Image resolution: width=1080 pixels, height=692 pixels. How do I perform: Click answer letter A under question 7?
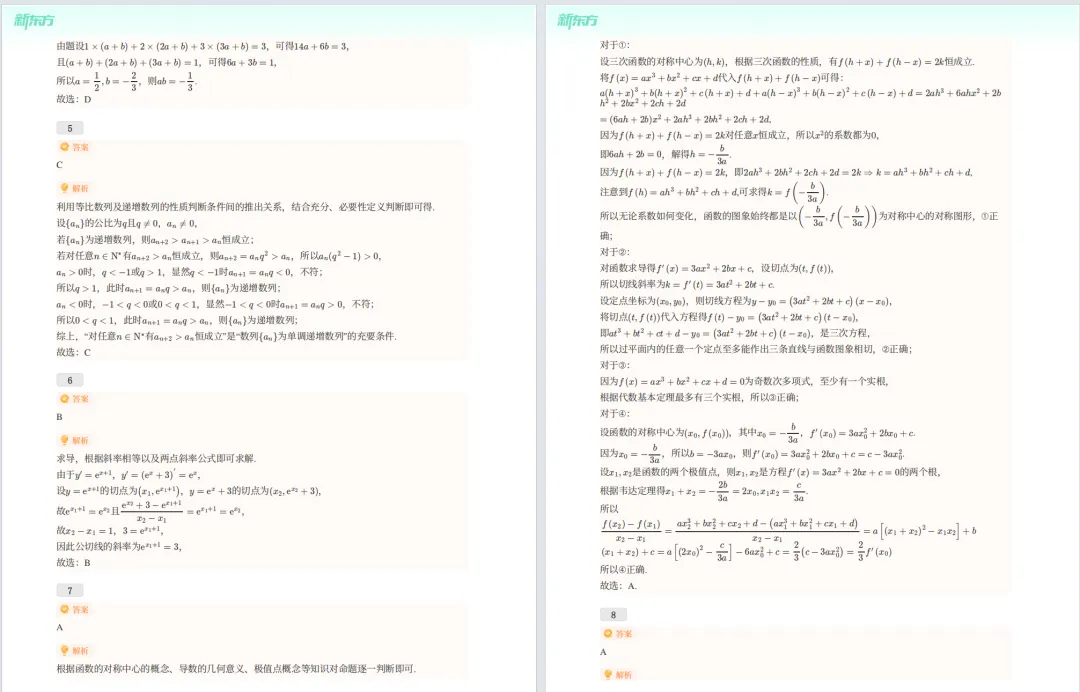(x=59, y=627)
